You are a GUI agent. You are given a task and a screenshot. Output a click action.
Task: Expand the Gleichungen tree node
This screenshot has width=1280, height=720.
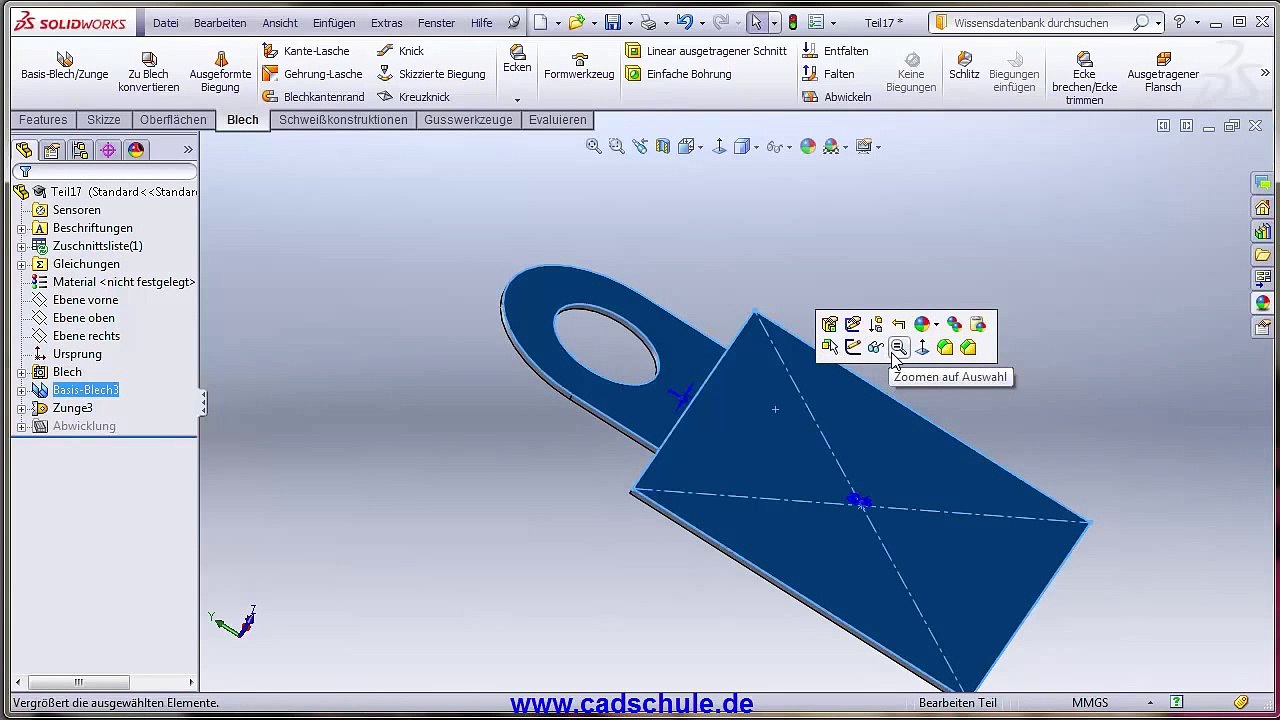(x=22, y=264)
